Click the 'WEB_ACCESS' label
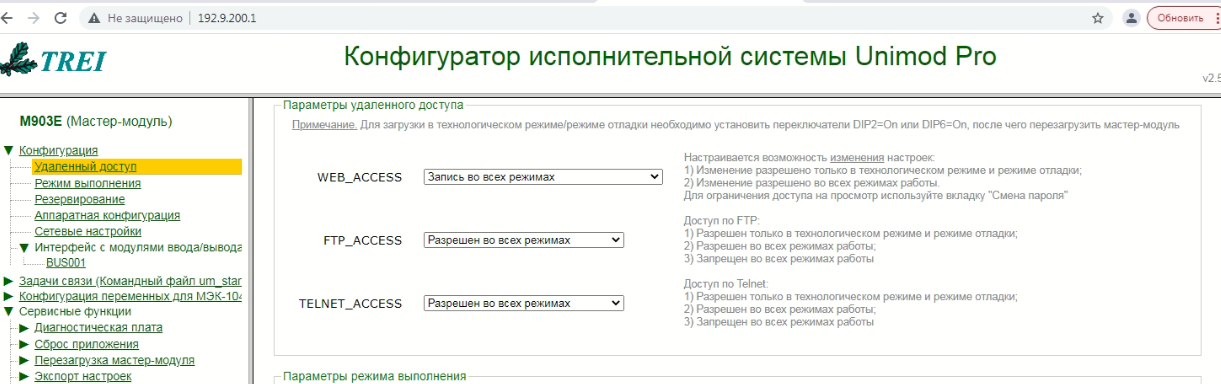 pyautogui.click(x=359, y=177)
